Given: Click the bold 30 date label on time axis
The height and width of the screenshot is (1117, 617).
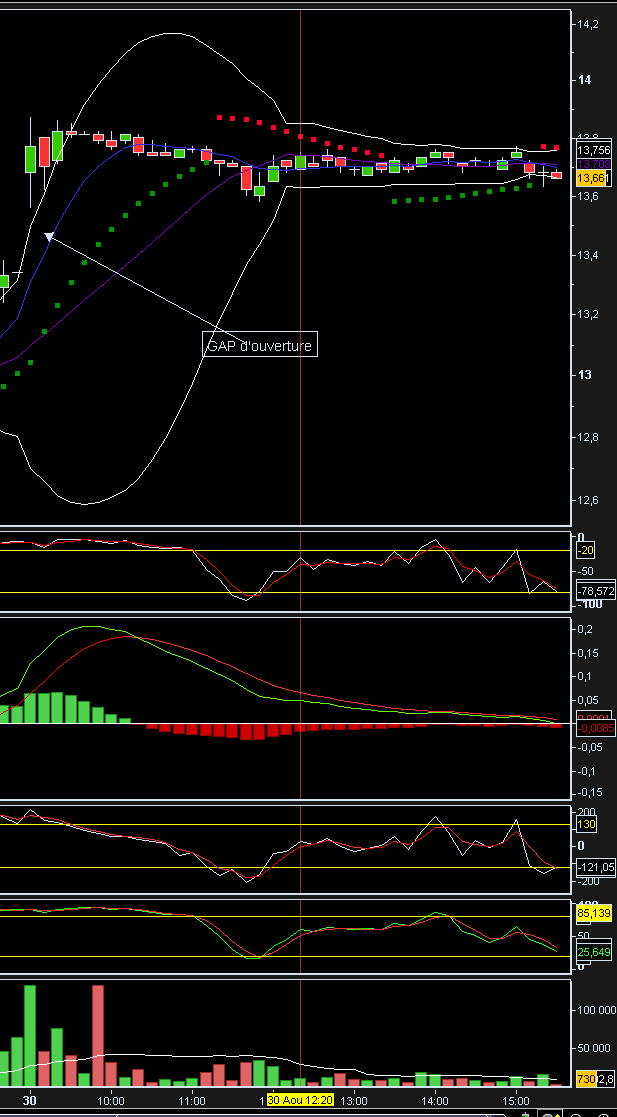Looking at the screenshot, I should (29, 1101).
